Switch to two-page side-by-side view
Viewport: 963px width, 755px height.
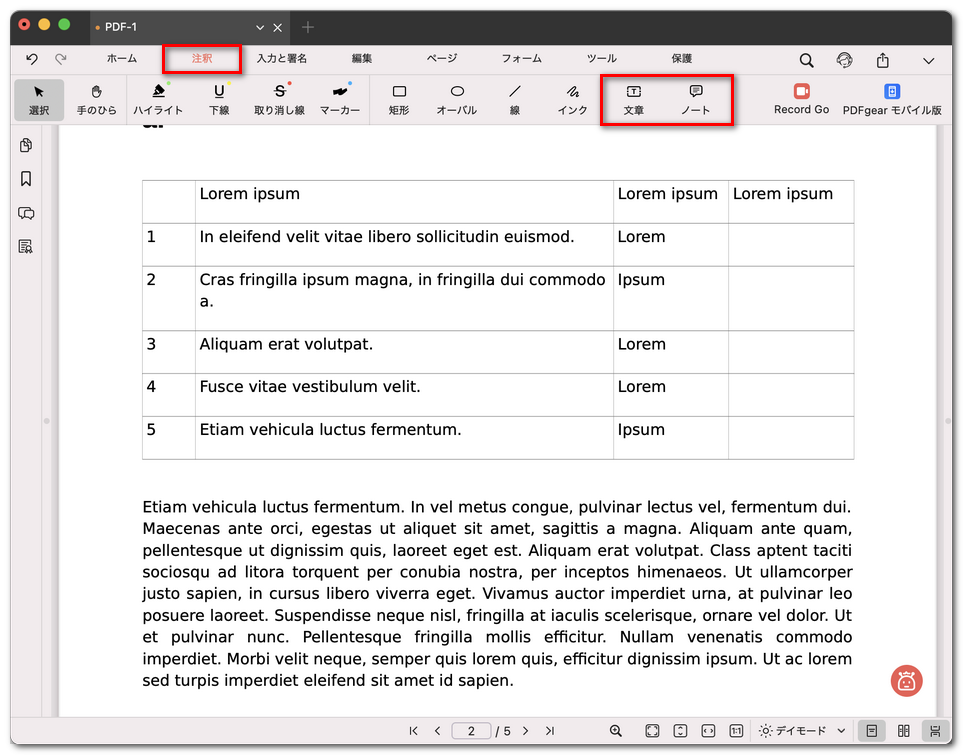coord(904,731)
